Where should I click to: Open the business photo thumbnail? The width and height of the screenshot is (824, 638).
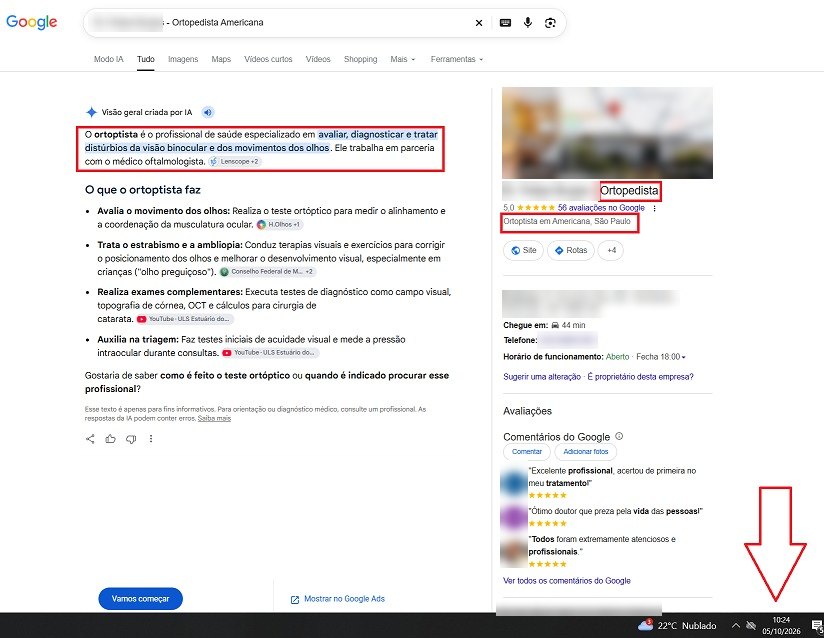click(607, 133)
